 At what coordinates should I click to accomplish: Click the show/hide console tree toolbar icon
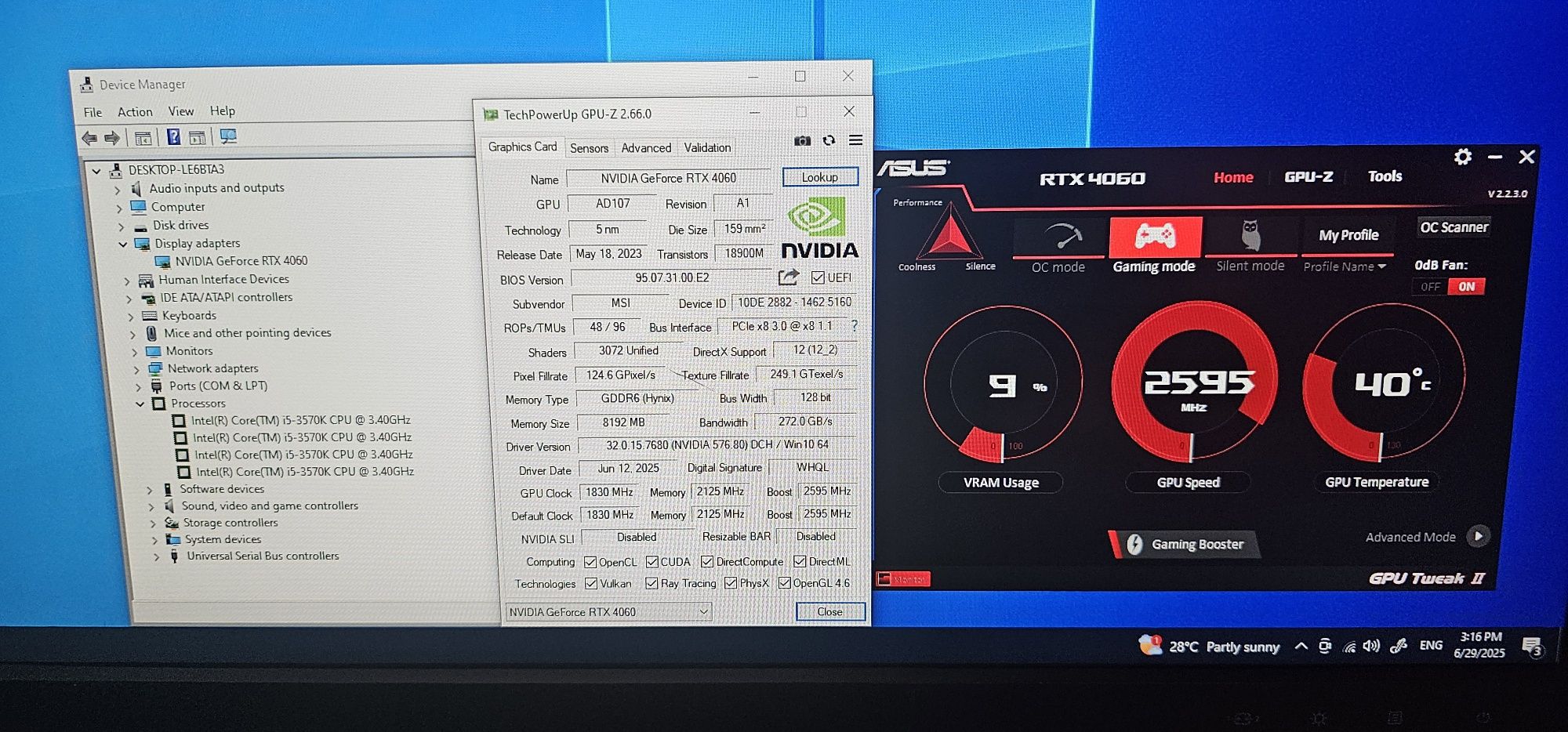click(x=143, y=138)
